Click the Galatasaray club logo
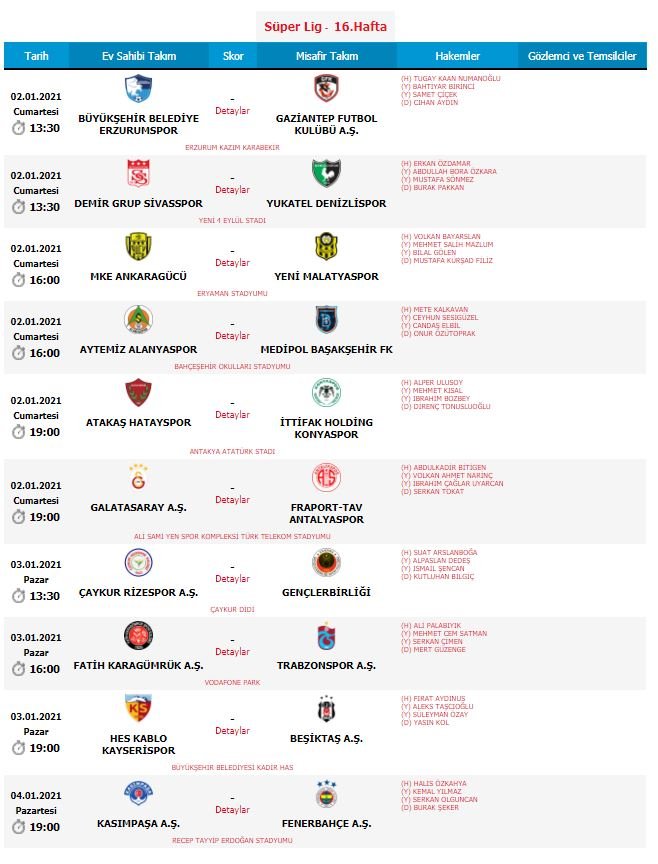The image size is (658, 864). tap(138, 477)
